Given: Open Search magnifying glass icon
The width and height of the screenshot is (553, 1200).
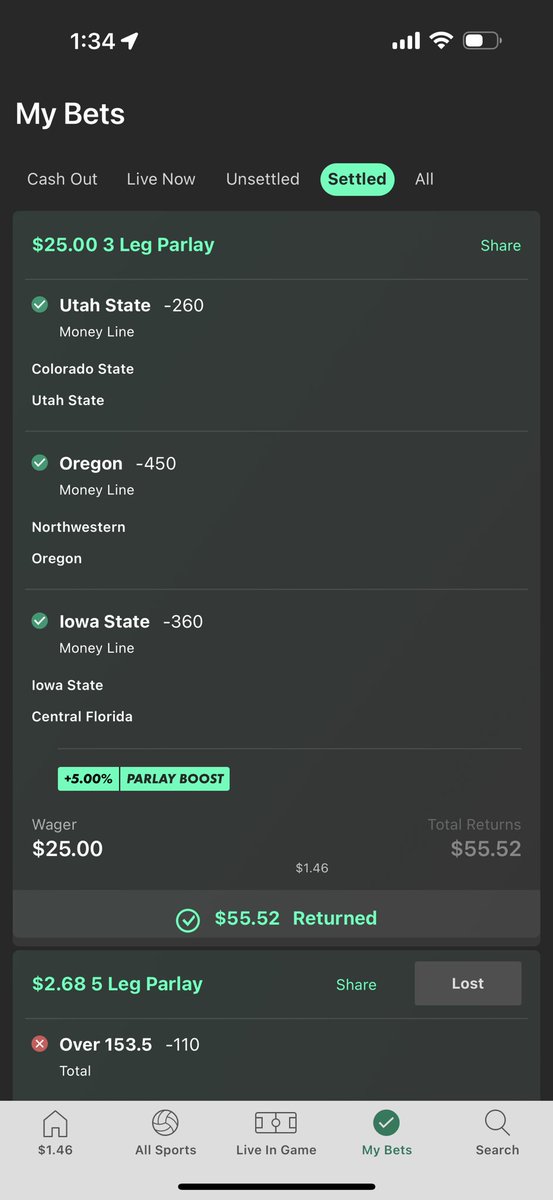Looking at the screenshot, I should [497, 1123].
